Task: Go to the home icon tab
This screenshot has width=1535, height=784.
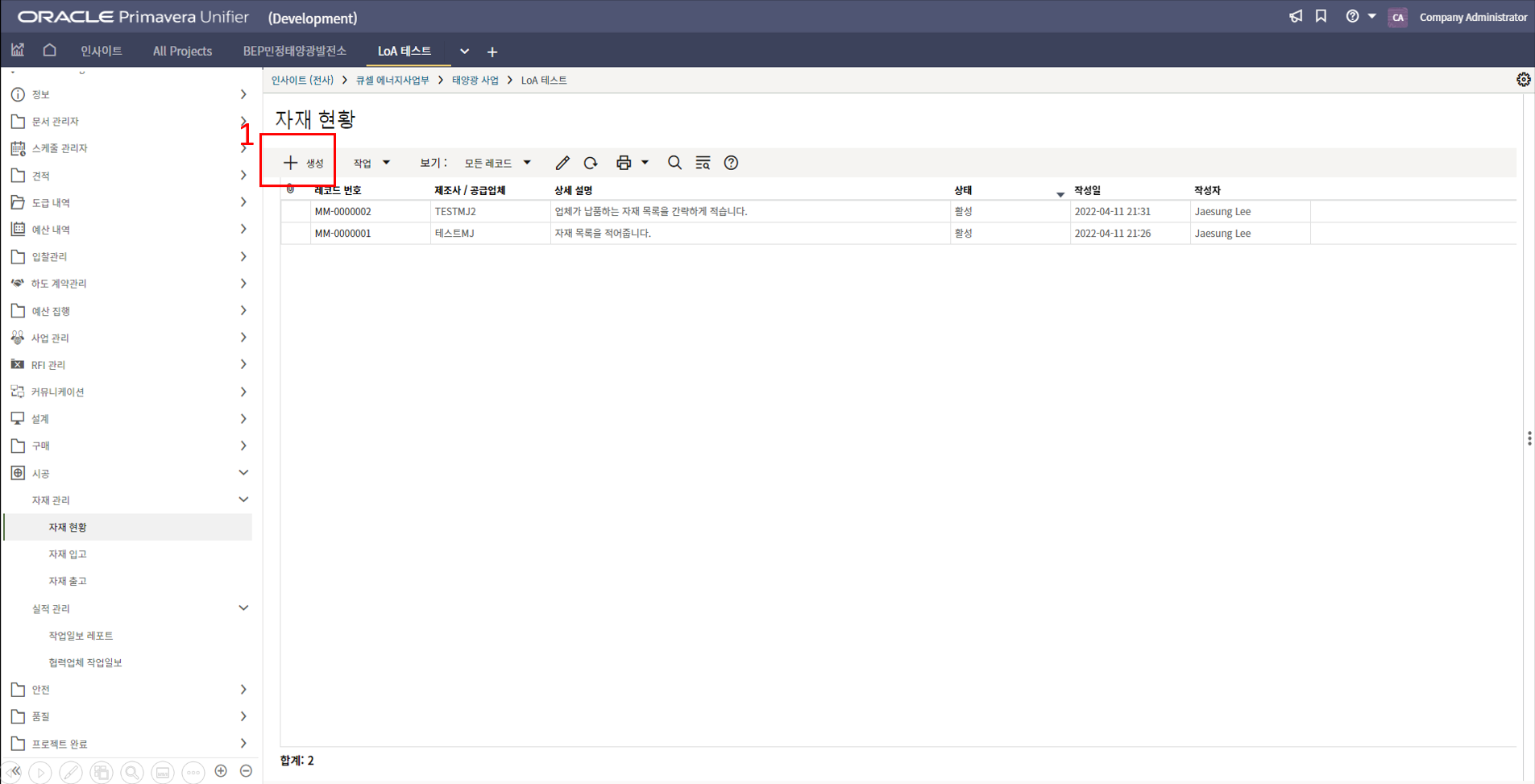Action: pos(49,50)
